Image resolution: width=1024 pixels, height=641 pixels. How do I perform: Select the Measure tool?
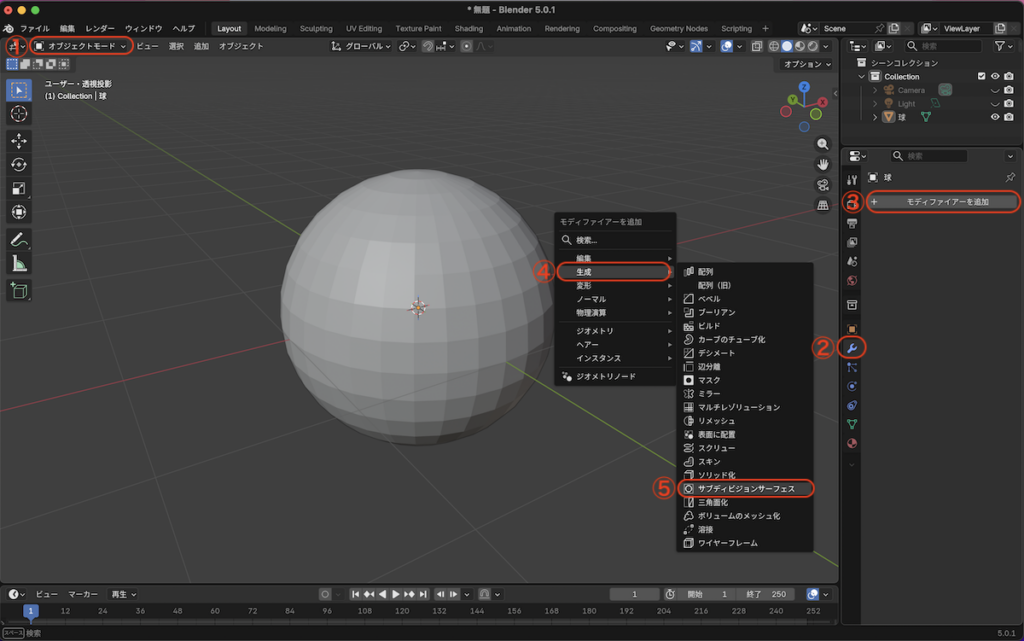coord(19,264)
